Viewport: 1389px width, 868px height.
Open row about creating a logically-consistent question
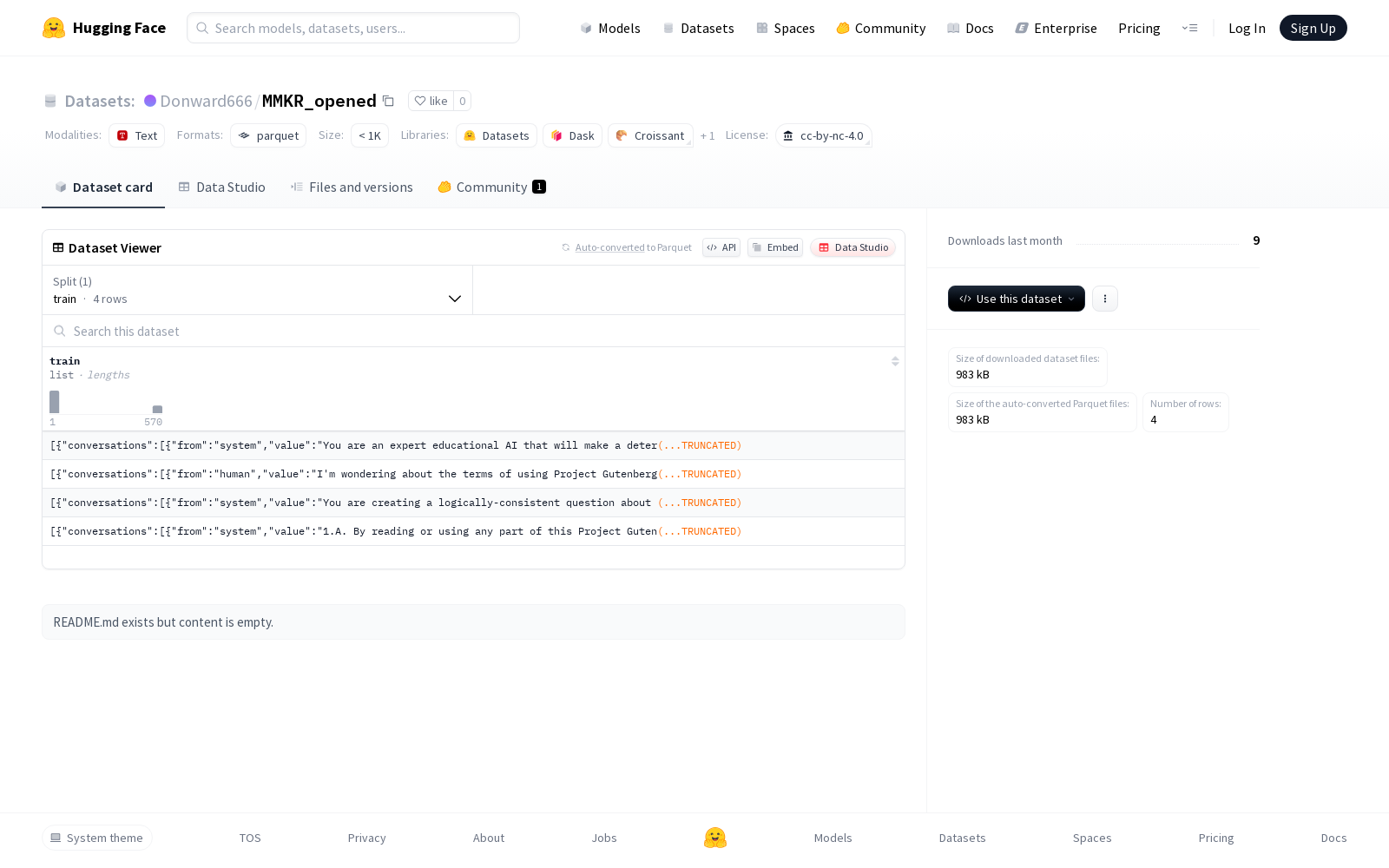(473, 503)
